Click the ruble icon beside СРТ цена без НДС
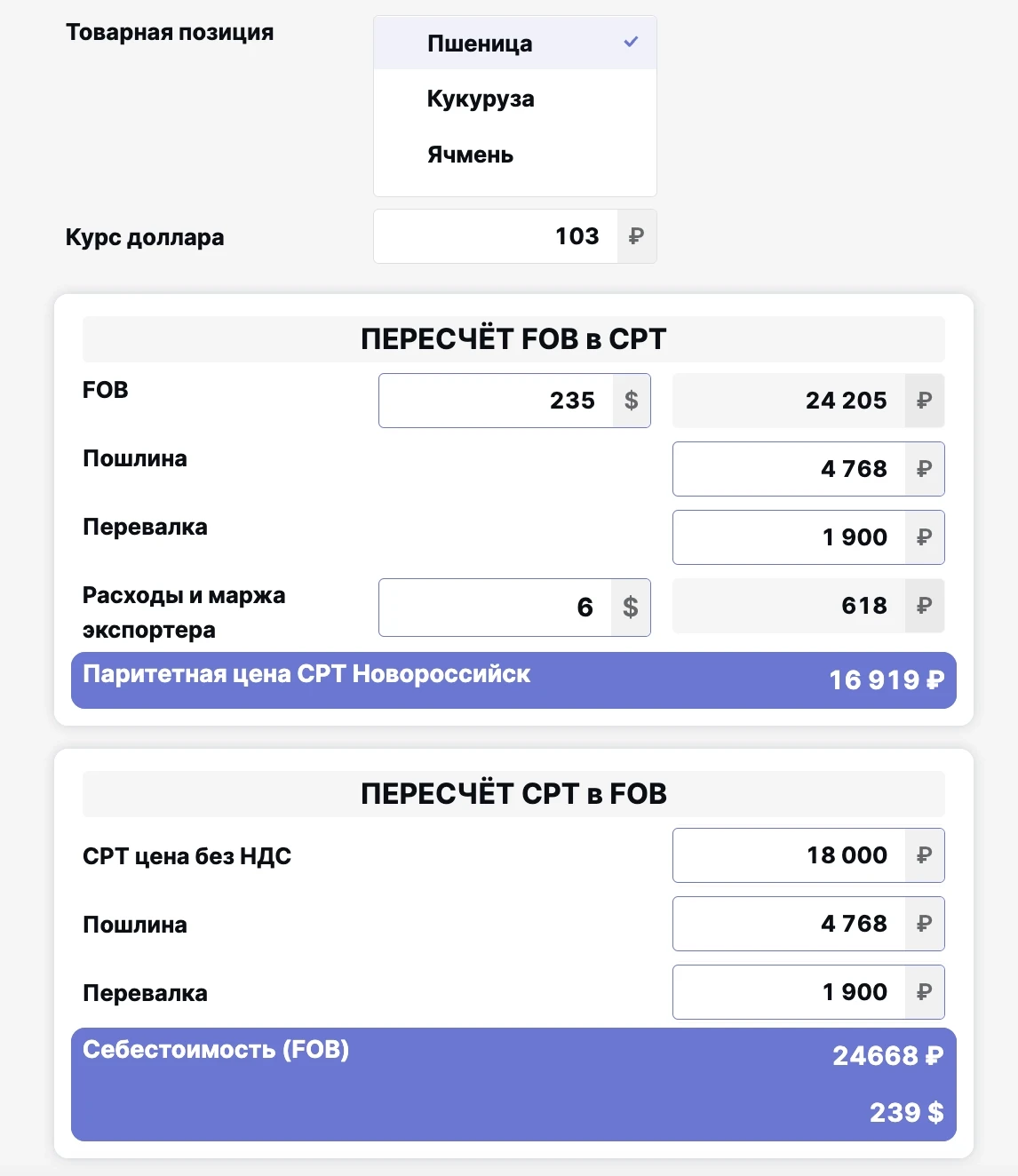Screen dimensions: 1018x1176 pyautogui.click(x=924, y=855)
